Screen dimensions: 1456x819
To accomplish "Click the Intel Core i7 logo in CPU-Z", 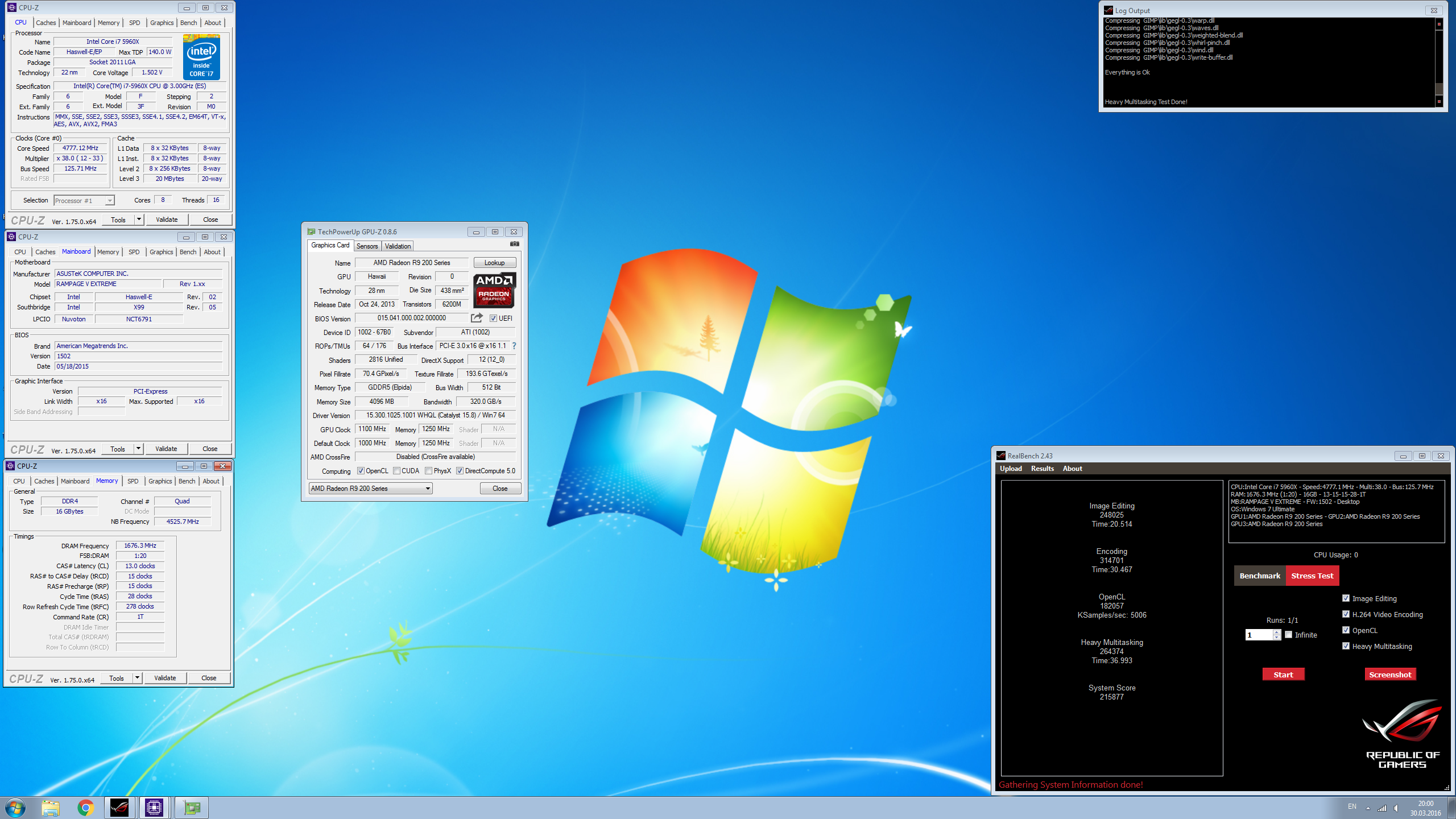I will click(x=201, y=57).
